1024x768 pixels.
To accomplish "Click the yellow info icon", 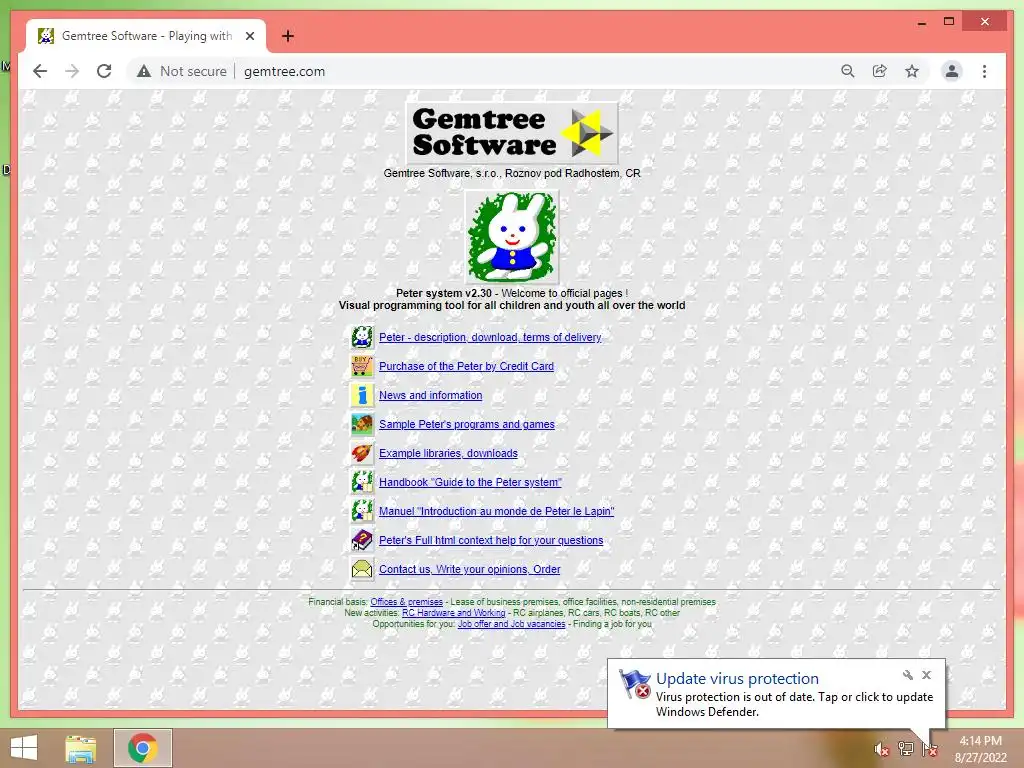I will pyautogui.click(x=362, y=395).
